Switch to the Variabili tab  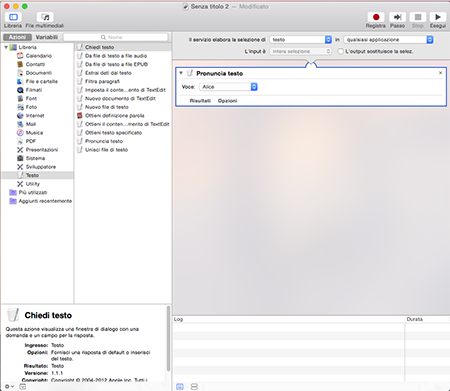47,37
